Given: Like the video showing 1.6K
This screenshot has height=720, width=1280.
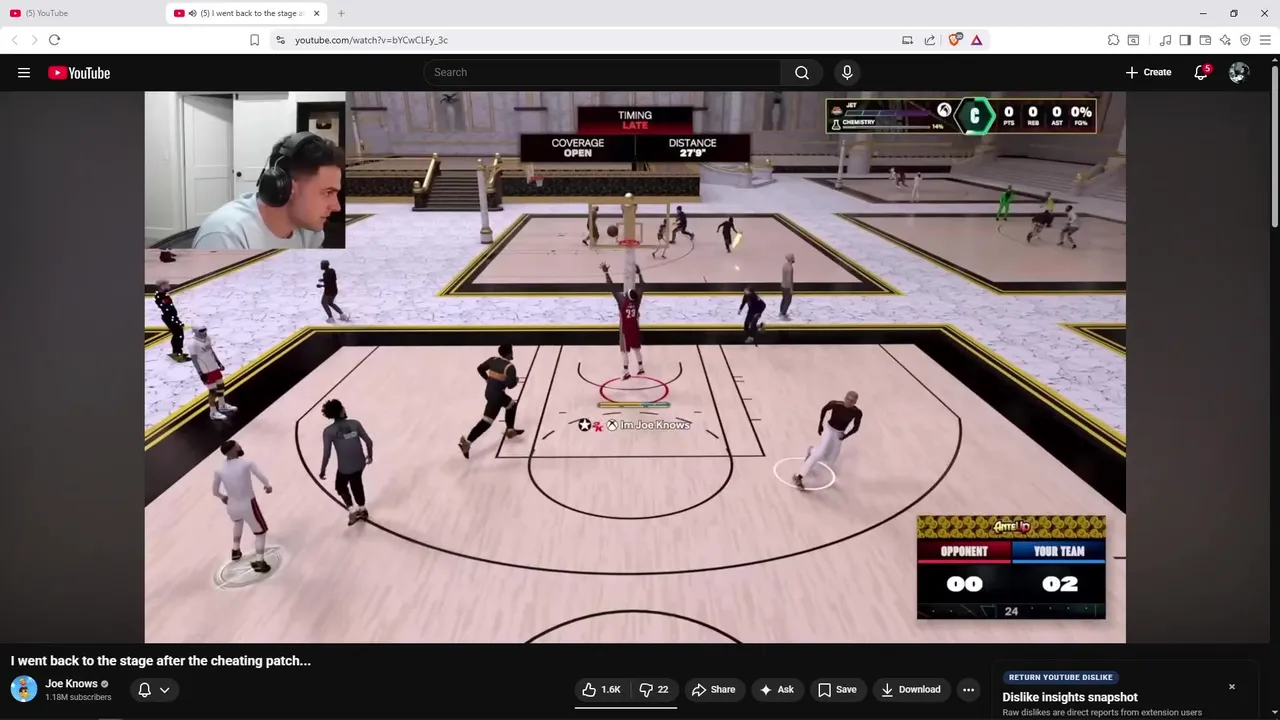Looking at the screenshot, I should click(x=601, y=689).
